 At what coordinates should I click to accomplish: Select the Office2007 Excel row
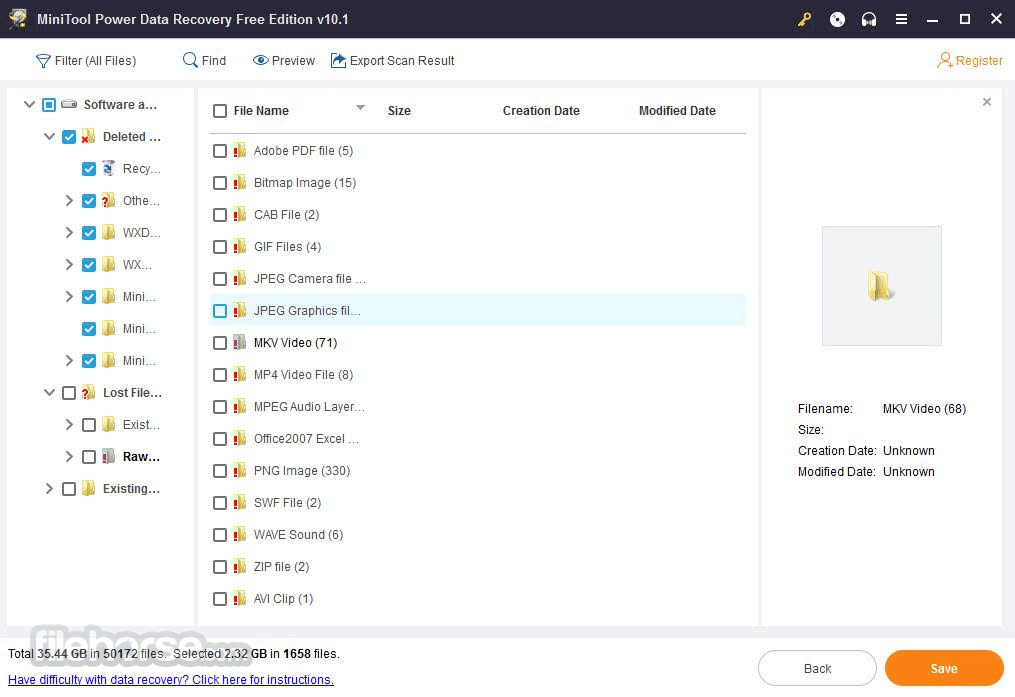point(478,439)
